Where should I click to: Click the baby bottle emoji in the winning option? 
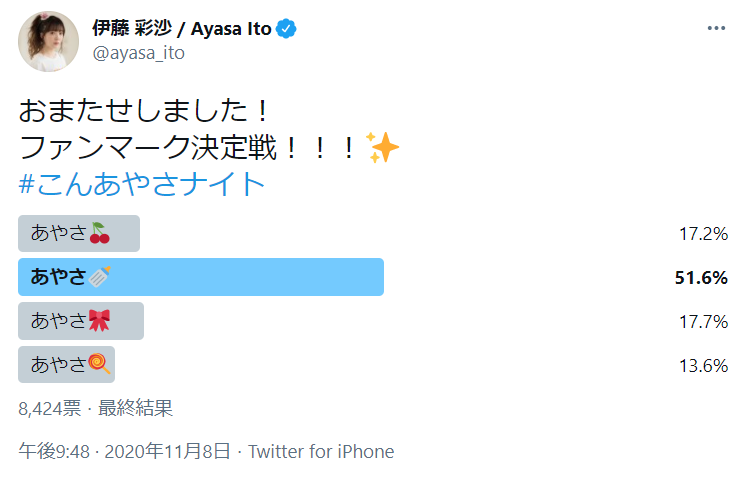point(98,277)
